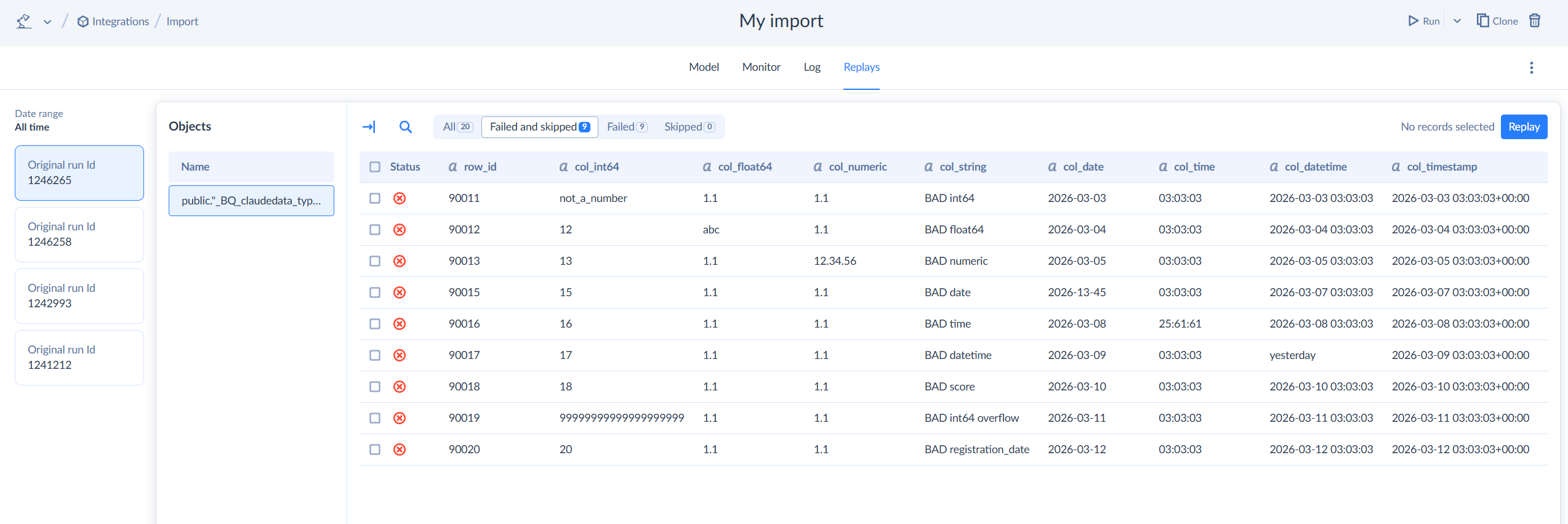Viewport: 1568px width, 524px height.
Task: Filter by Failed and skipped records
Action: click(540, 127)
